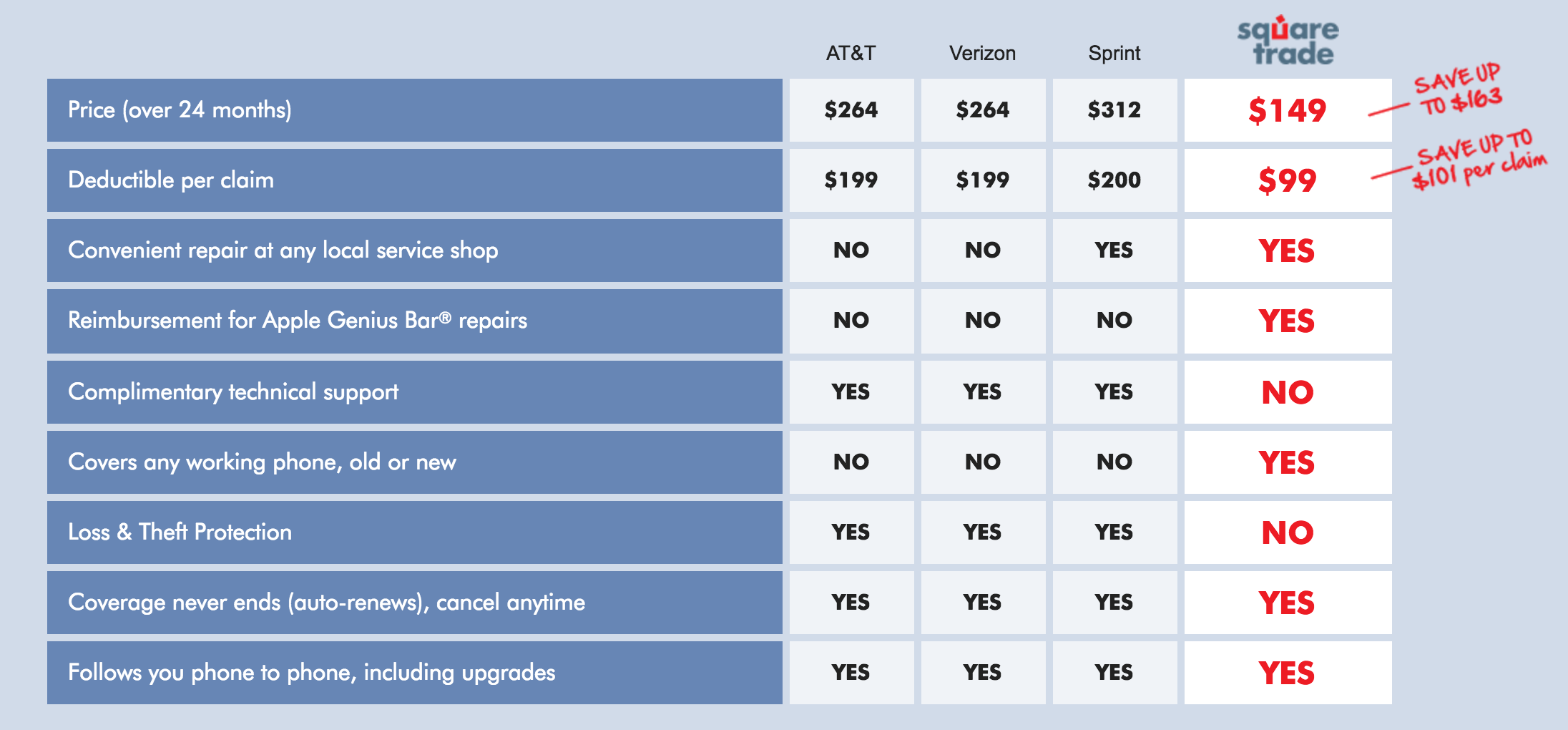Click the 'Deductible per claim' row label

tap(171, 180)
